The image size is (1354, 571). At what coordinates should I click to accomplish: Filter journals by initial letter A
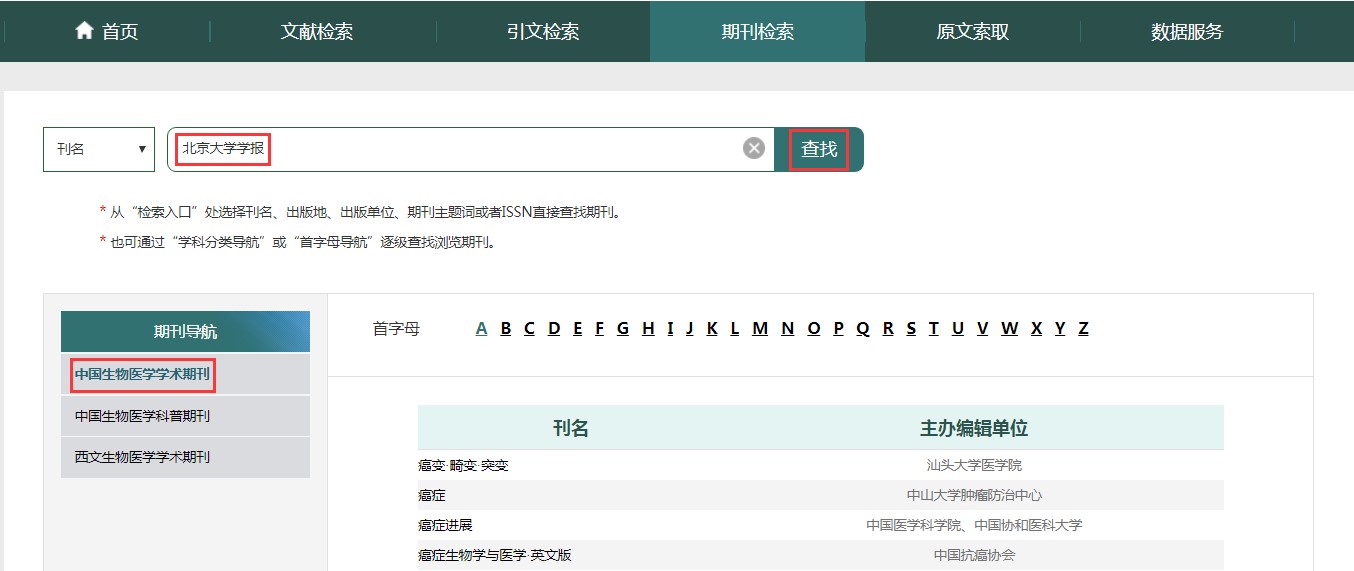(482, 329)
